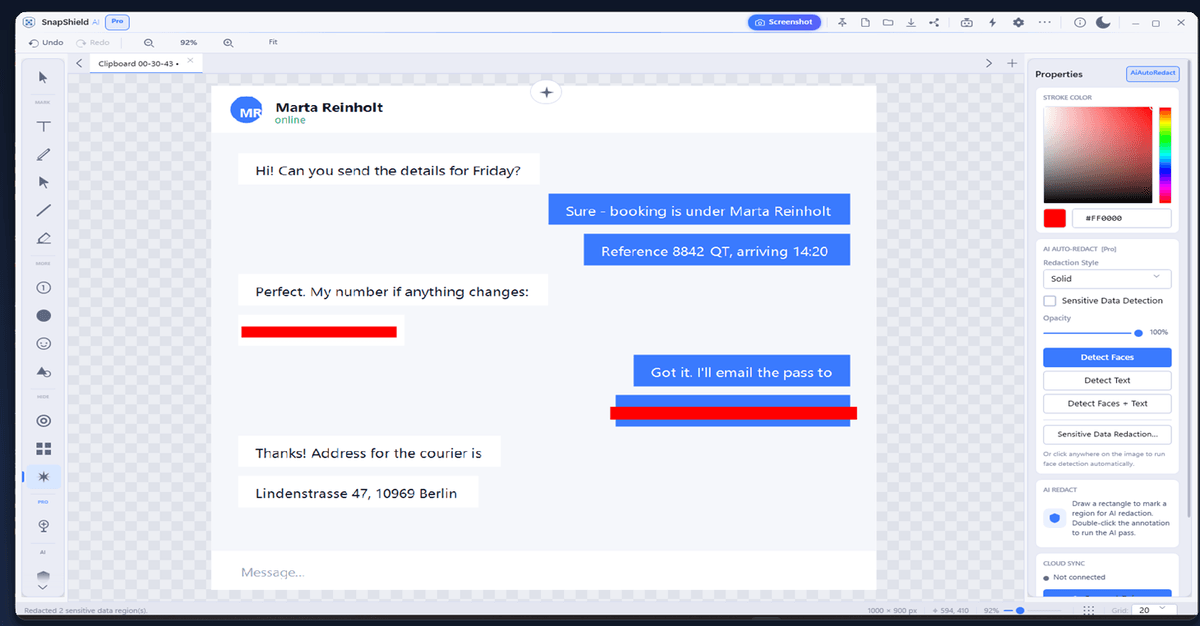Select the Shapes tool in sidebar
The image size is (1200, 626).
point(43,371)
